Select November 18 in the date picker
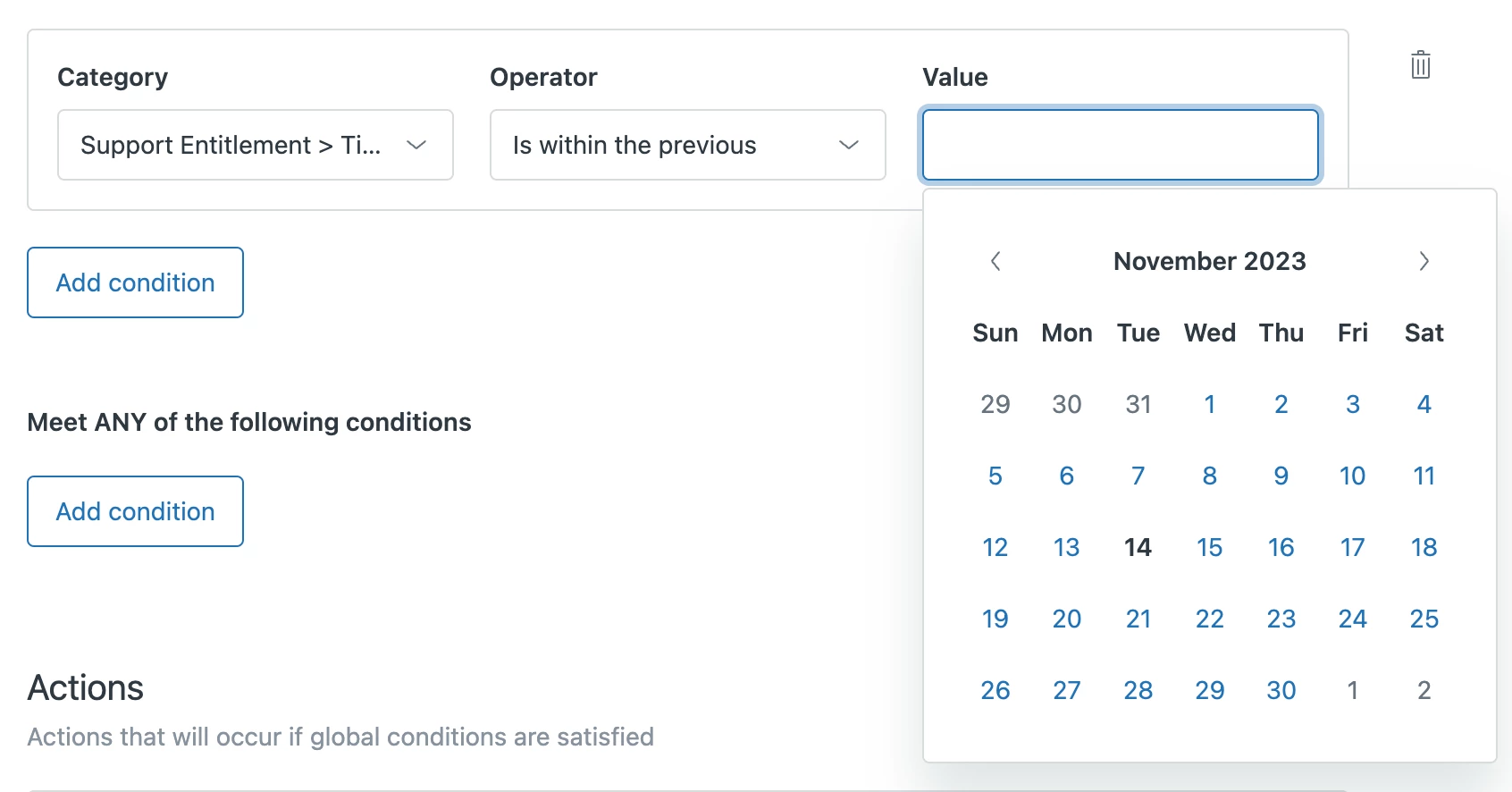This screenshot has height=792, width=1512. coord(1424,547)
